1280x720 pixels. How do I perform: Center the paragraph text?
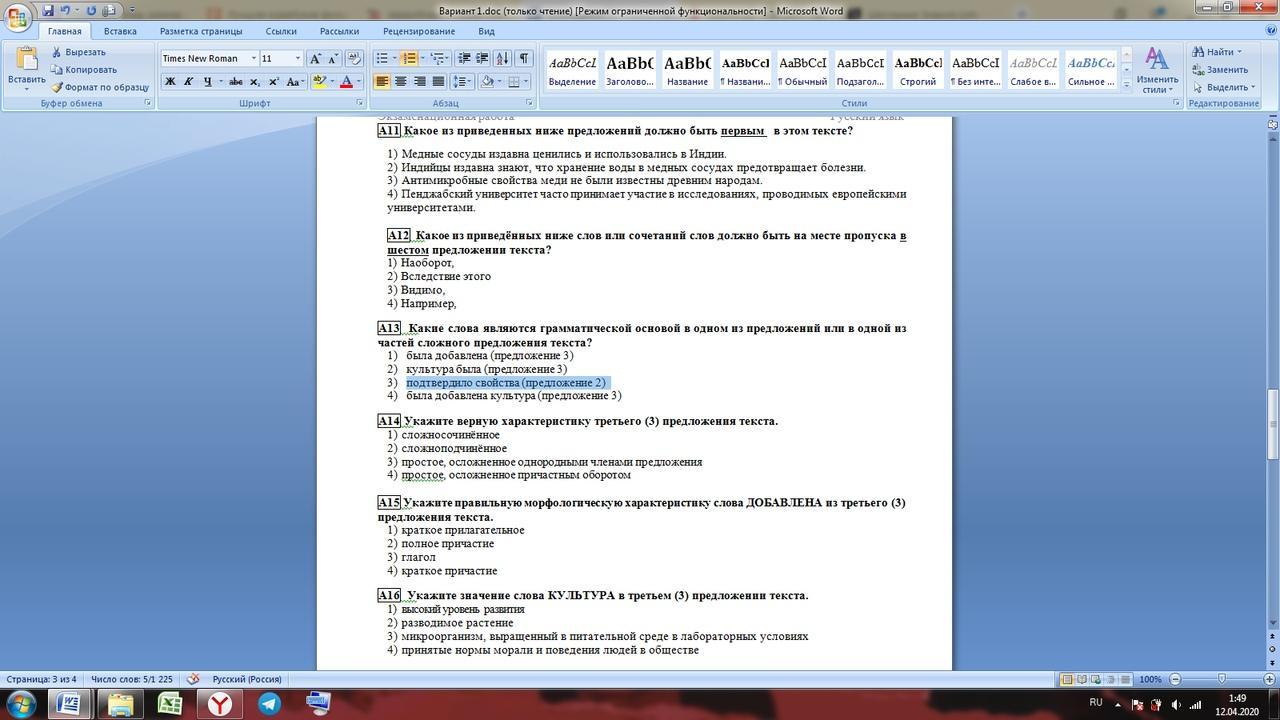point(401,82)
